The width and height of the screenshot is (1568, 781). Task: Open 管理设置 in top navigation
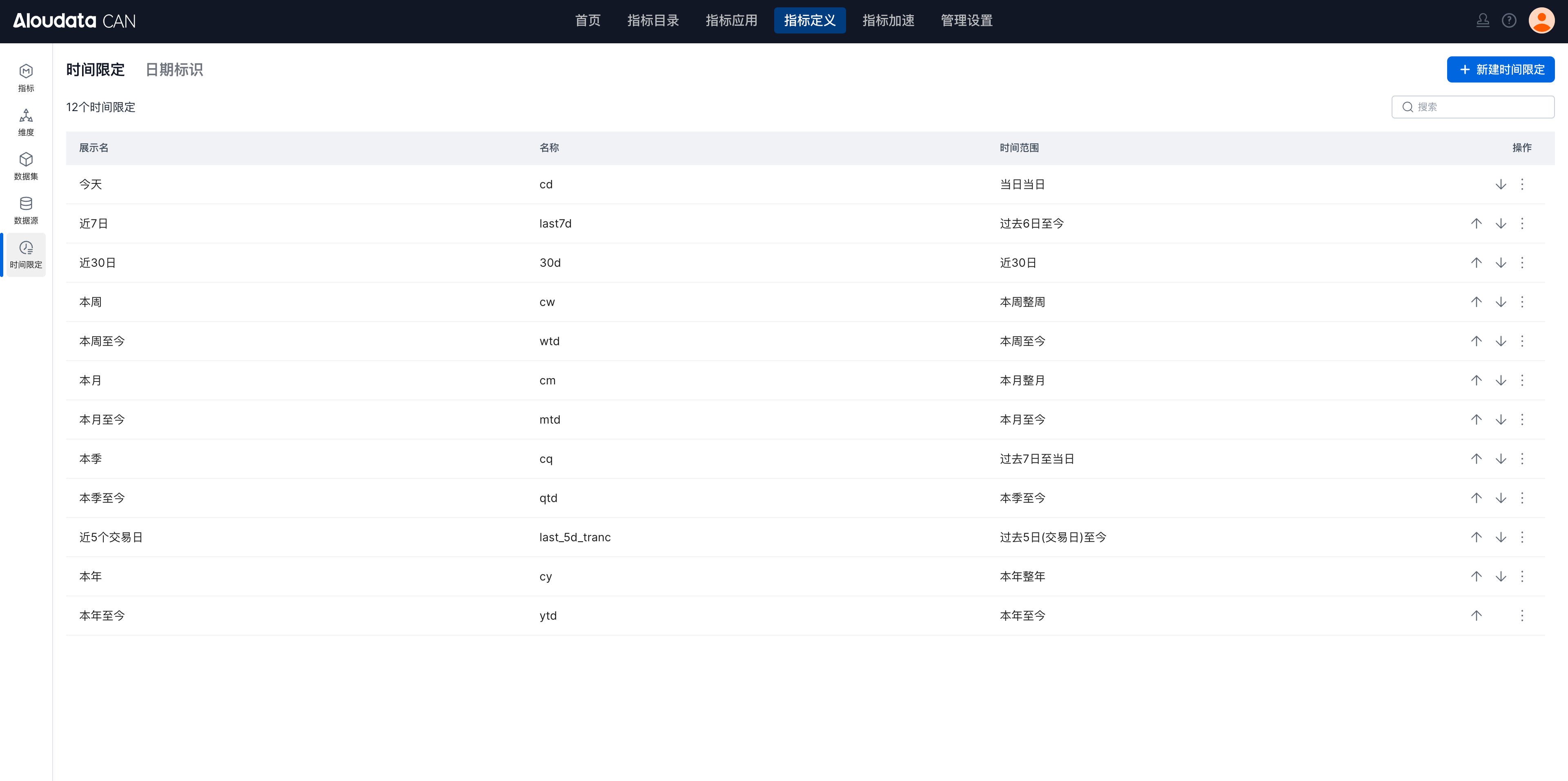coord(966,21)
